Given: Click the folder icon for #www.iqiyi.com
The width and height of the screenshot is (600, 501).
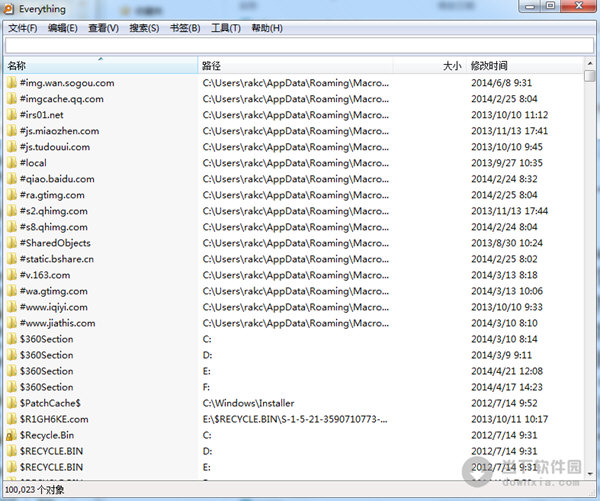Looking at the screenshot, I should tap(12, 307).
